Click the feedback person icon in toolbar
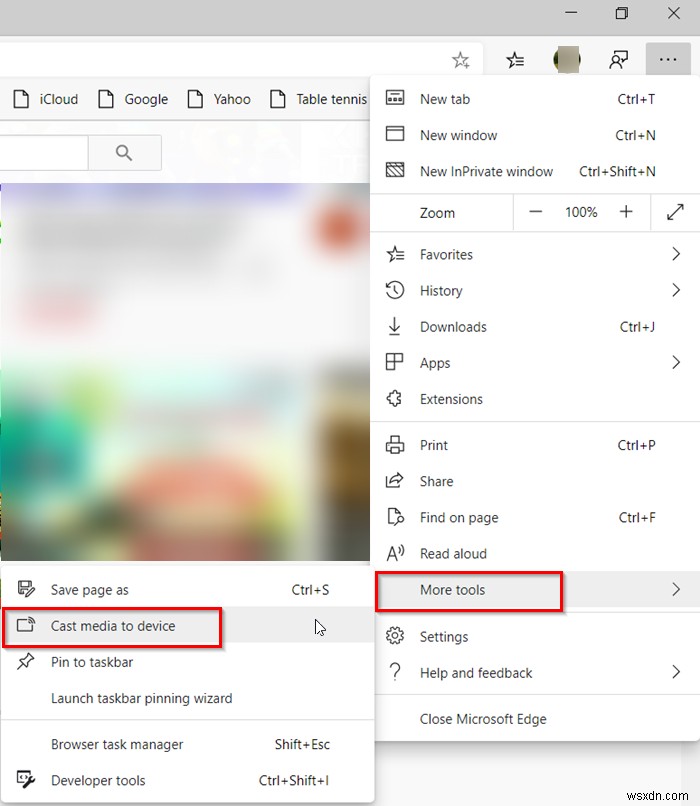Screen dimensions: 700x806 tap(618, 60)
